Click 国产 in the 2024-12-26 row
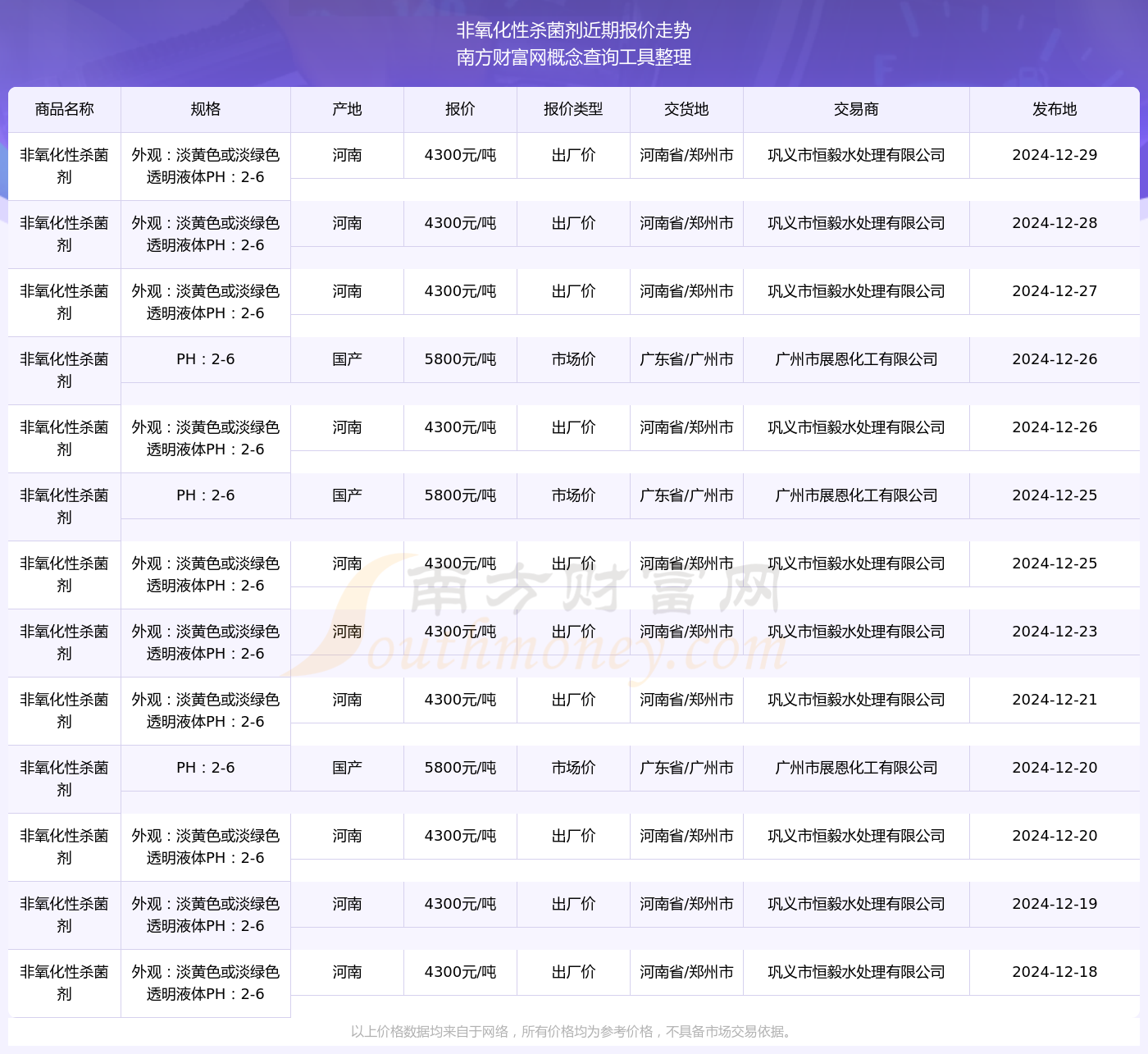 347,359
